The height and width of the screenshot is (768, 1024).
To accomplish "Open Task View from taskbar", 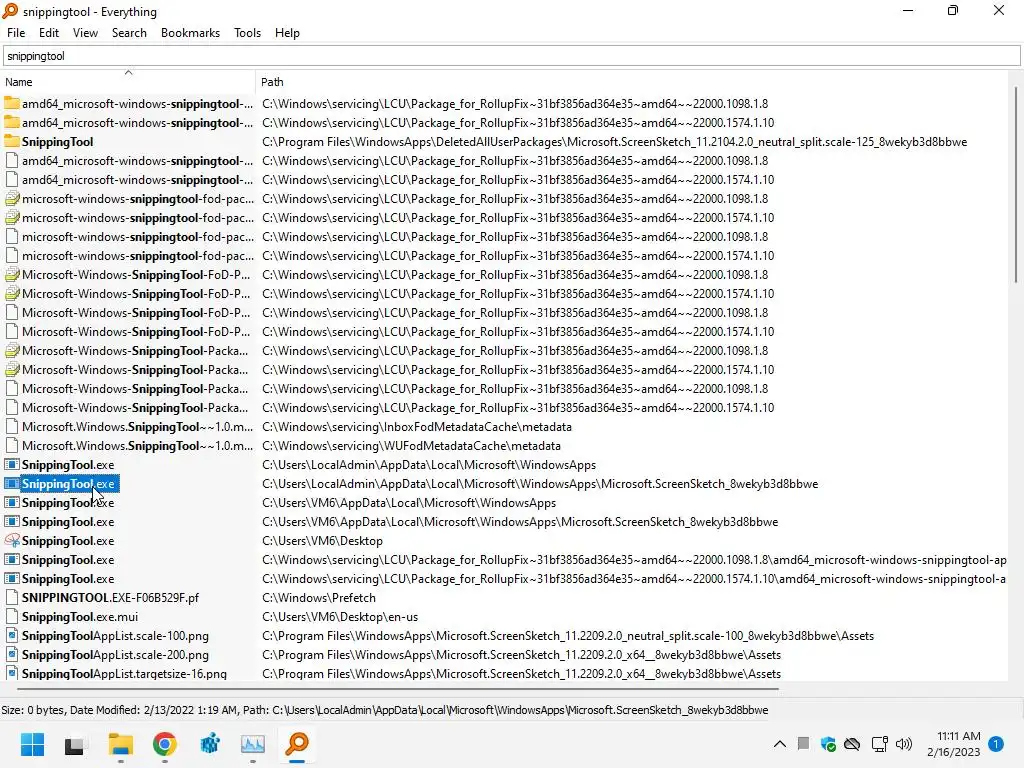I will click(74, 745).
